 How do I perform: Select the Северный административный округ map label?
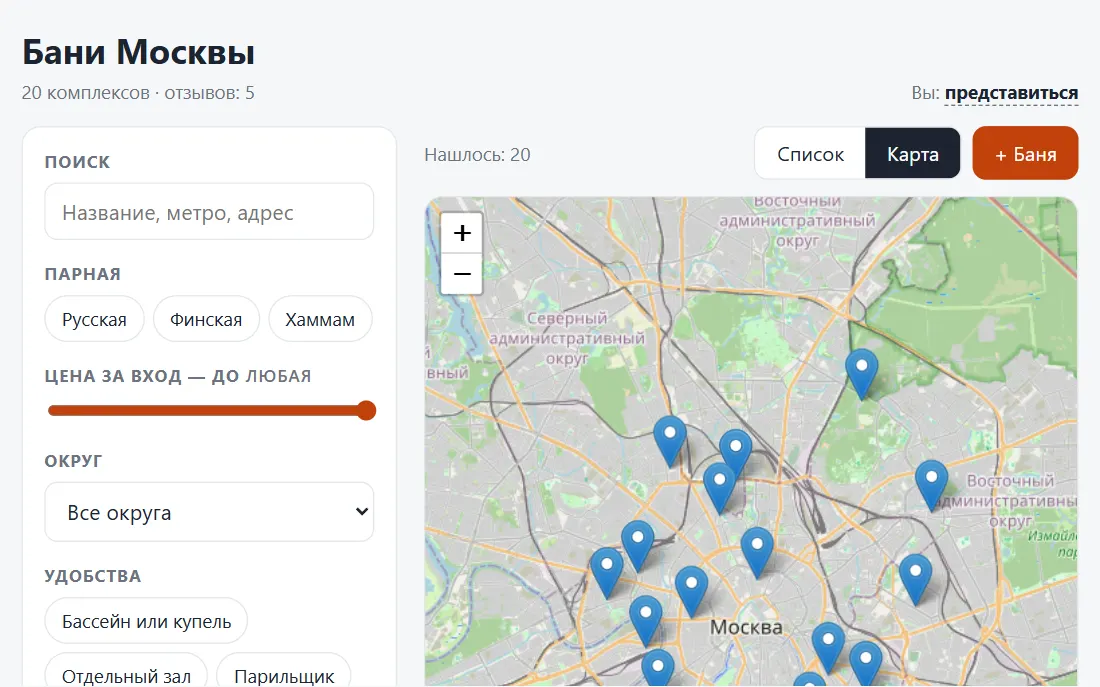(567, 338)
